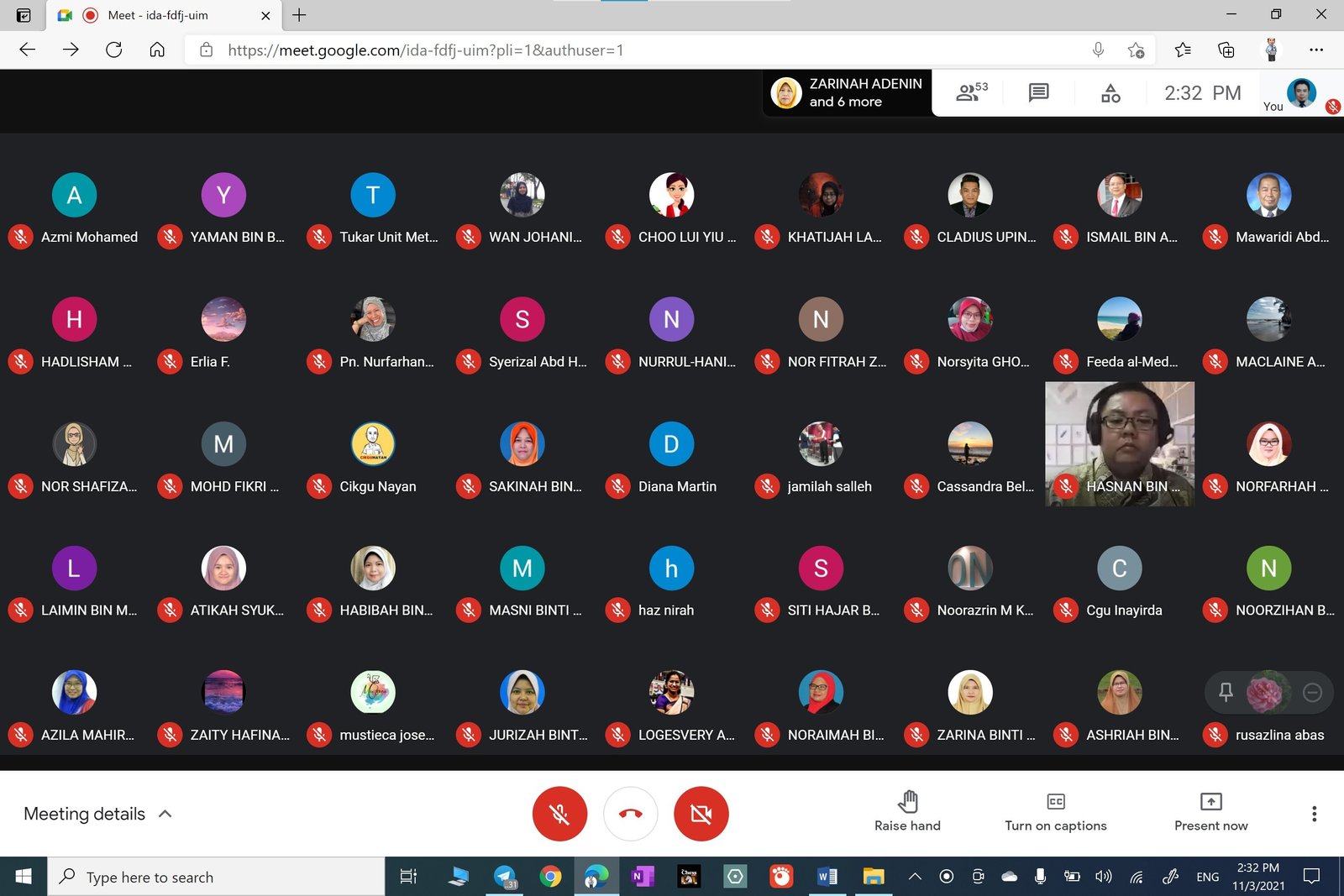Click the taskbar search box
Viewport: 1344px width, 896px height.
click(x=216, y=877)
